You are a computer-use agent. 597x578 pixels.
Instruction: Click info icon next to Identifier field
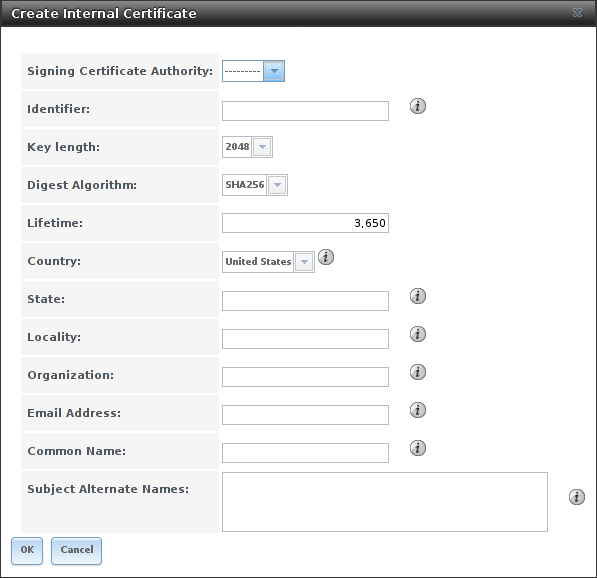(418, 106)
